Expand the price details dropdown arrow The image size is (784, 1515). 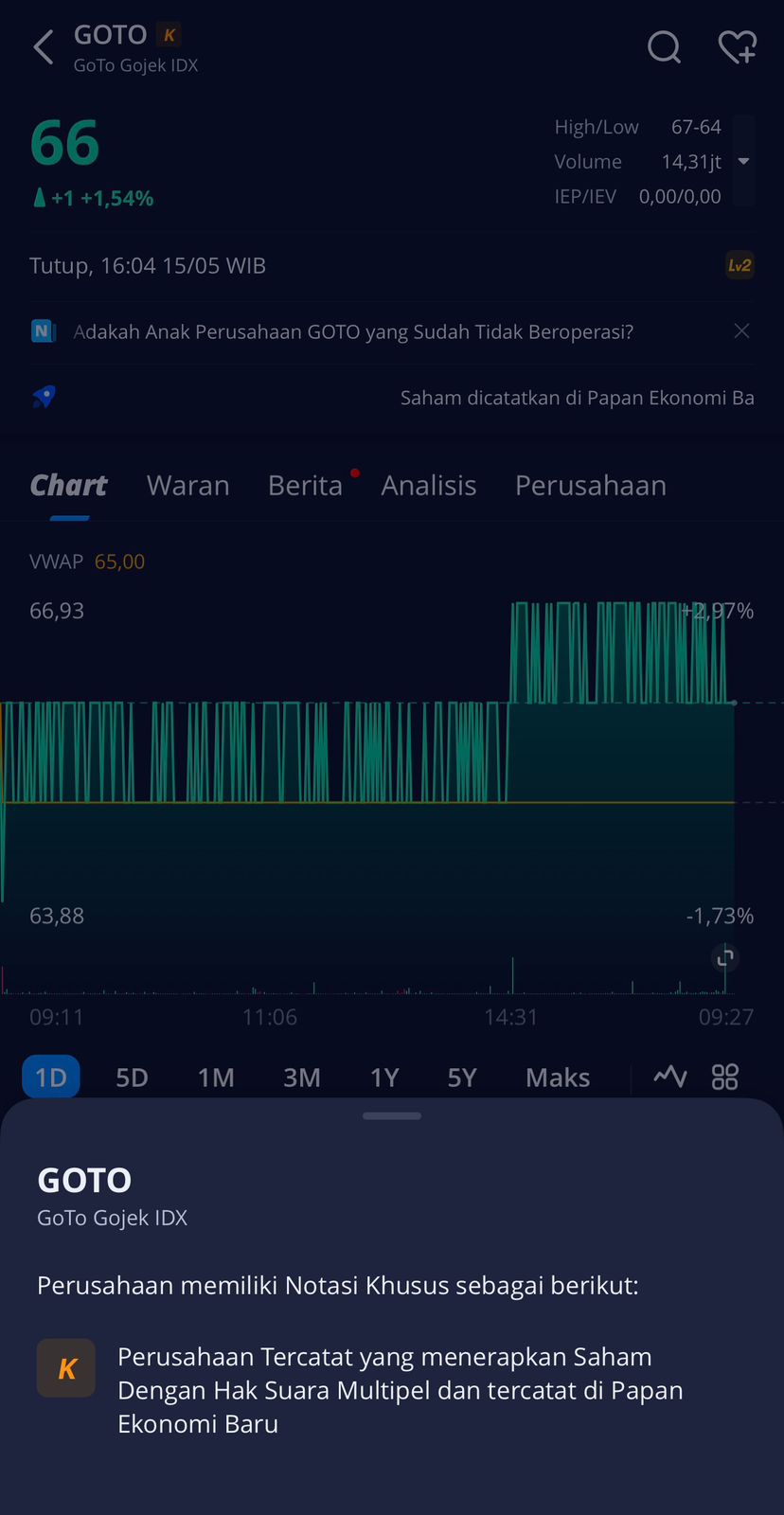[744, 162]
